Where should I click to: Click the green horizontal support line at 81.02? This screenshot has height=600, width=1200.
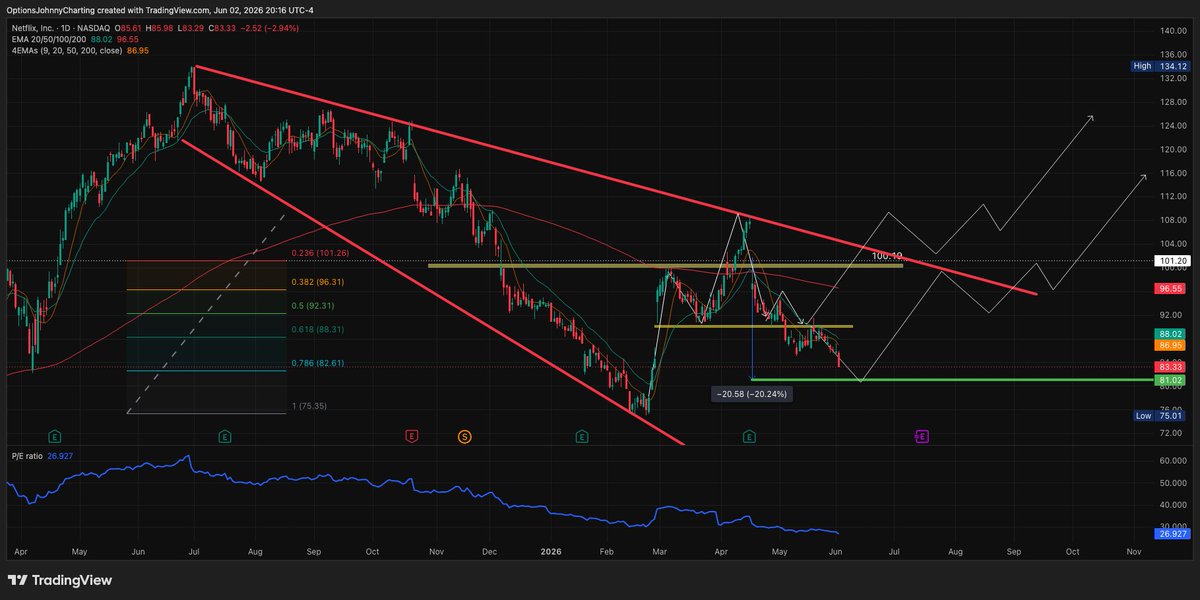click(950, 380)
